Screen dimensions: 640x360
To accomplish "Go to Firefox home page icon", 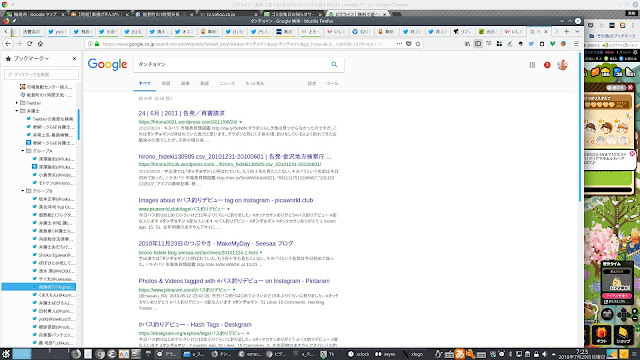I will coord(40,44).
